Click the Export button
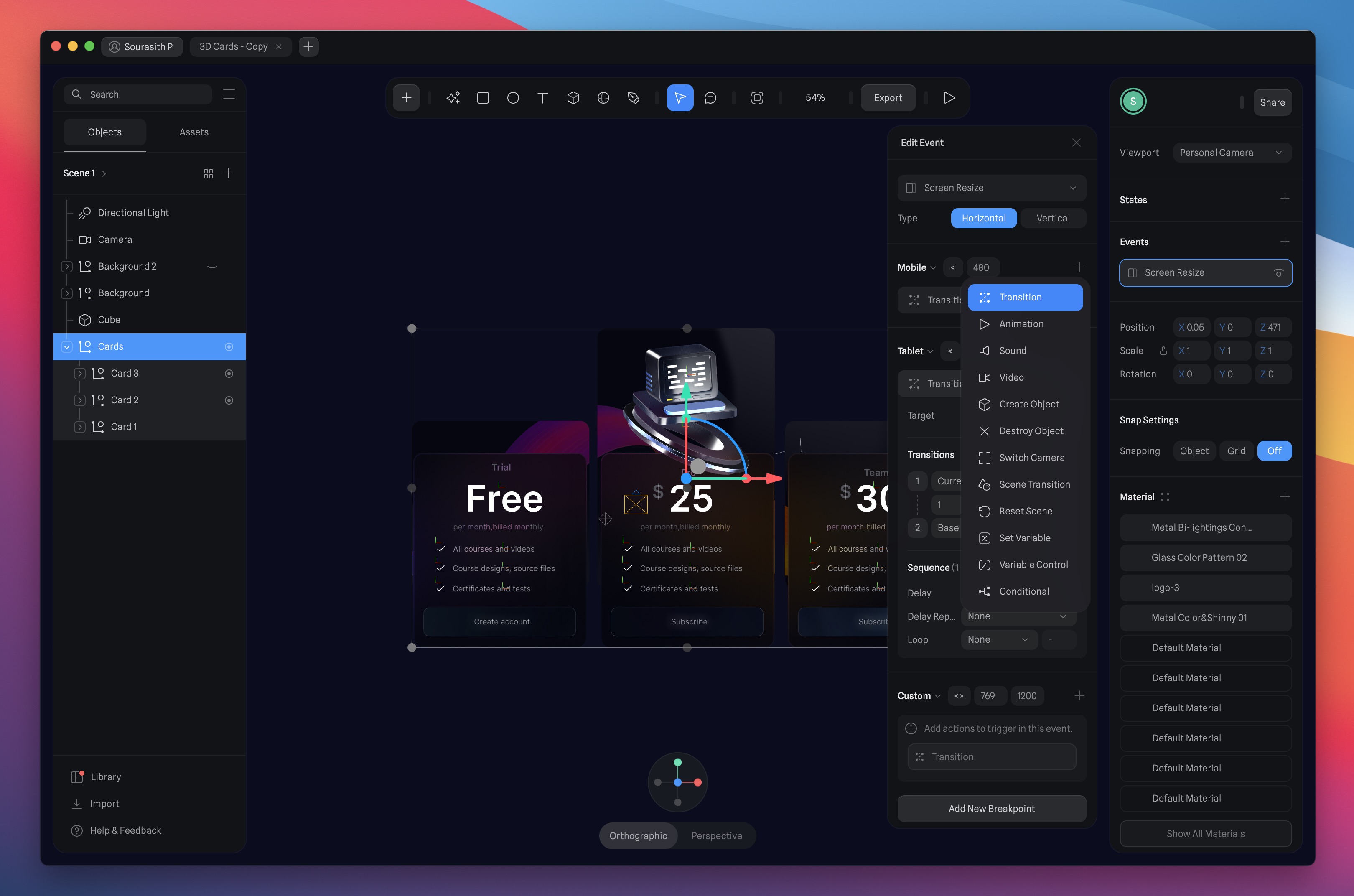The width and height of the screenshot is (1354, 896). pyautogui.click(x=888, y=98)
